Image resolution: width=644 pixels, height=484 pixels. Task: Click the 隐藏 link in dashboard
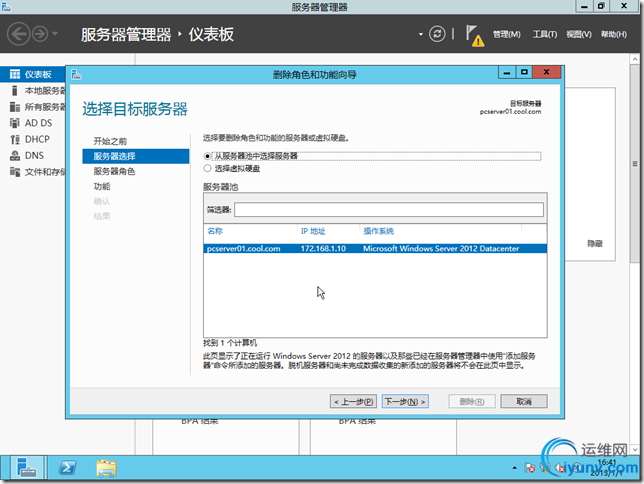pyautogui.click(x=595, y=244)
